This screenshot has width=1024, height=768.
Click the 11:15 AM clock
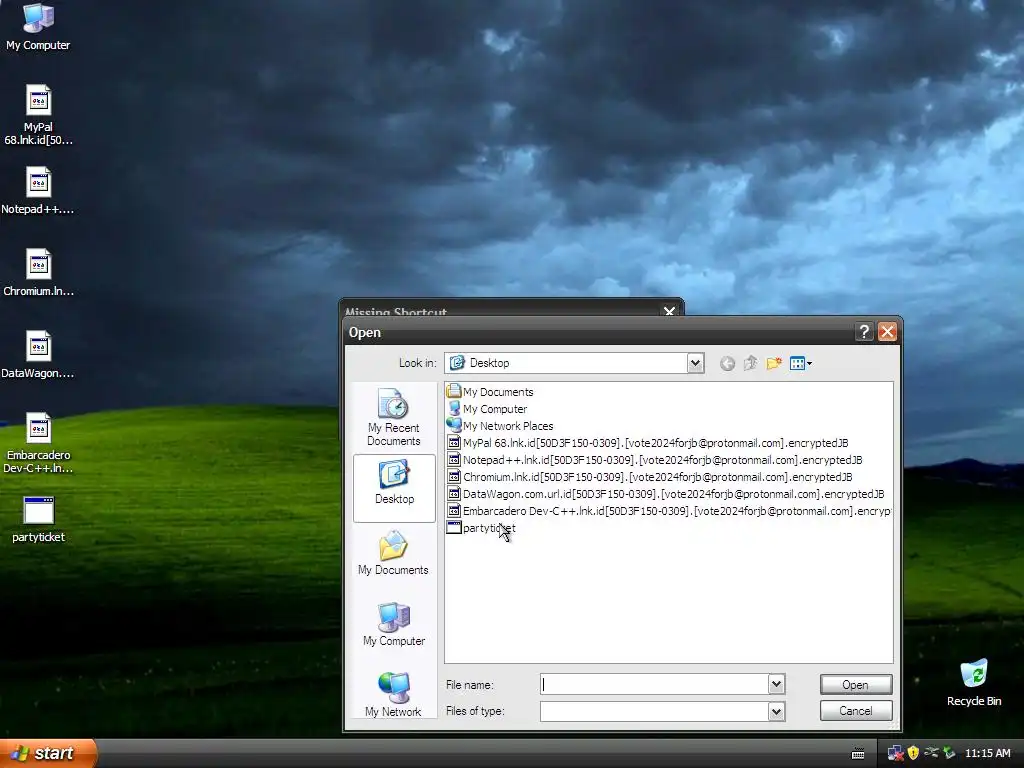point(987,753)
